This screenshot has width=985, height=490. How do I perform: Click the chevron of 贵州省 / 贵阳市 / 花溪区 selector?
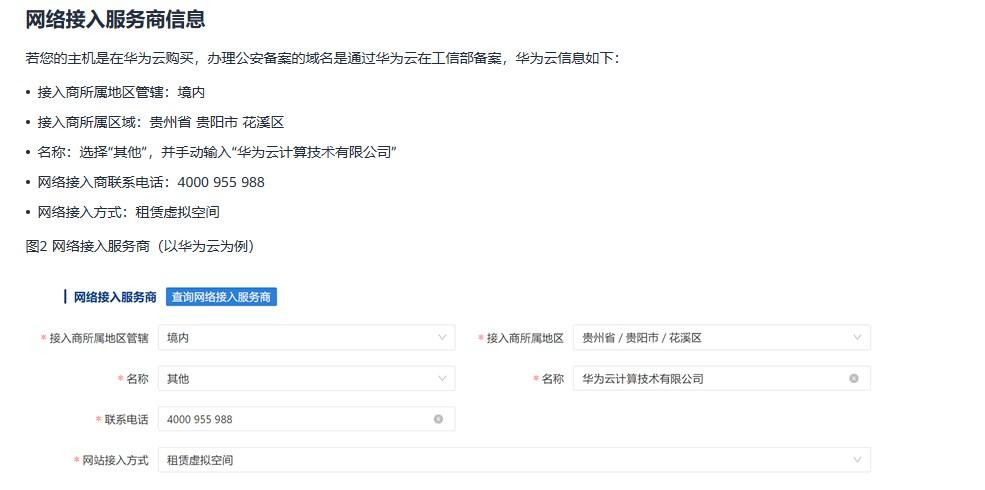[x=857, y=337]
